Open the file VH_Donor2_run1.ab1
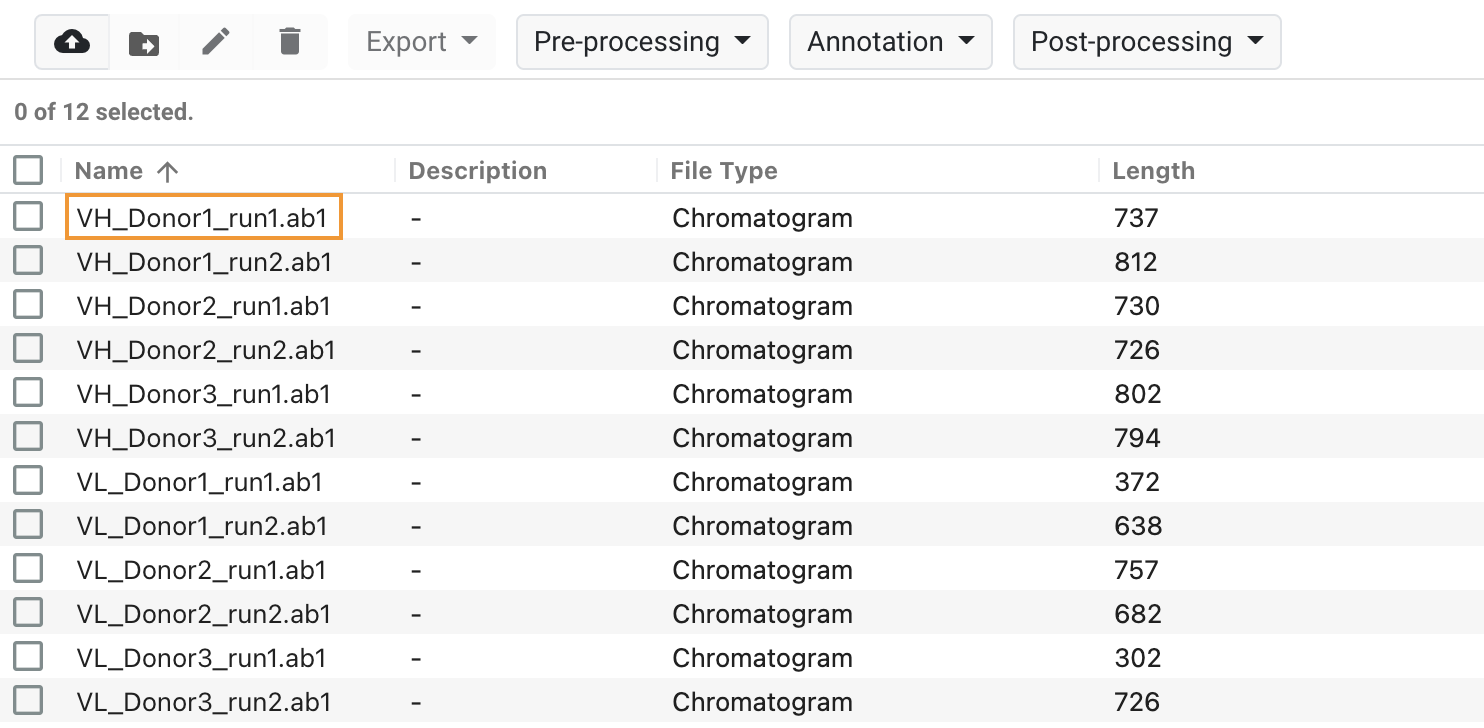1484x728 pixels. pyautogui.click(x=204, y=306)
